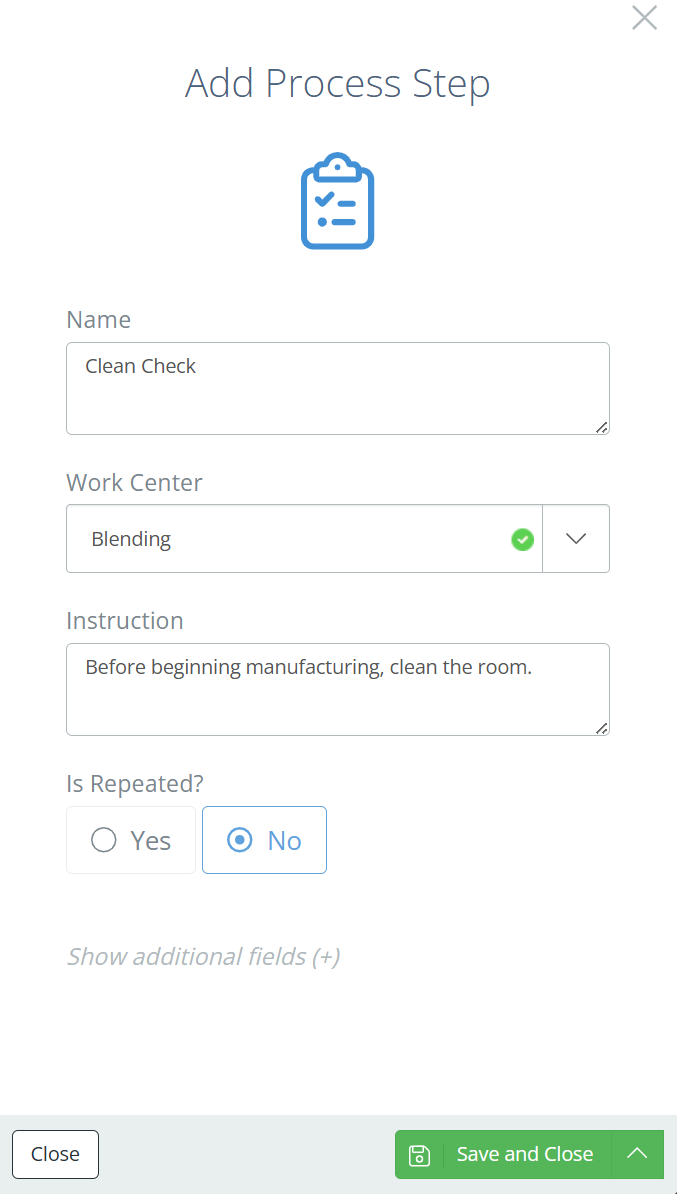Click the clipboard checklist icon

[x=337, y=201]
